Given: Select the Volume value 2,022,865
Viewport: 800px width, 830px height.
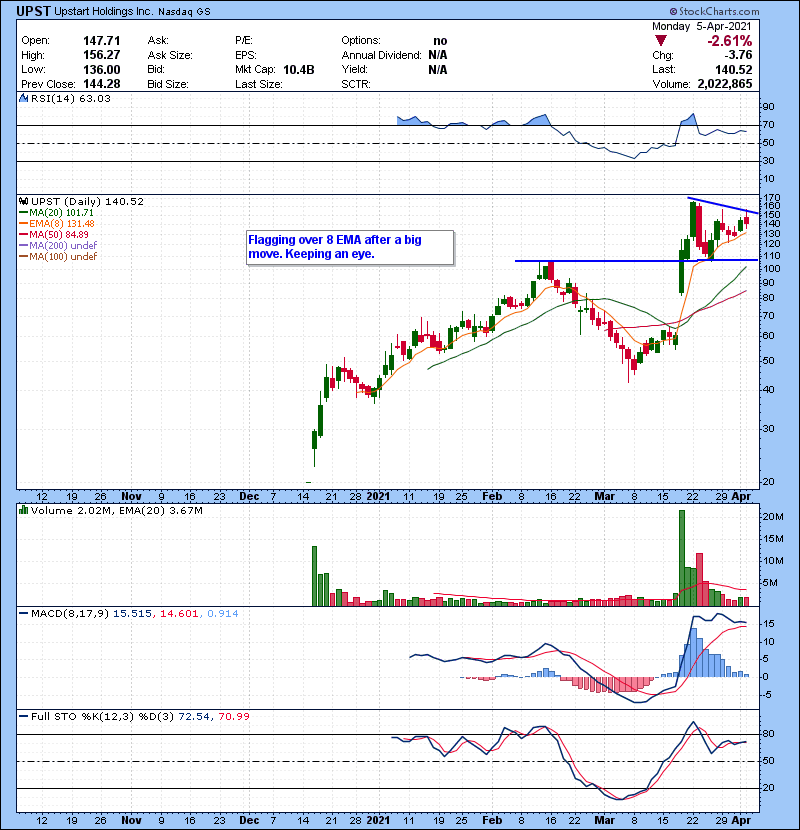Looking at the screenshot, I should [x=725, y=84].
